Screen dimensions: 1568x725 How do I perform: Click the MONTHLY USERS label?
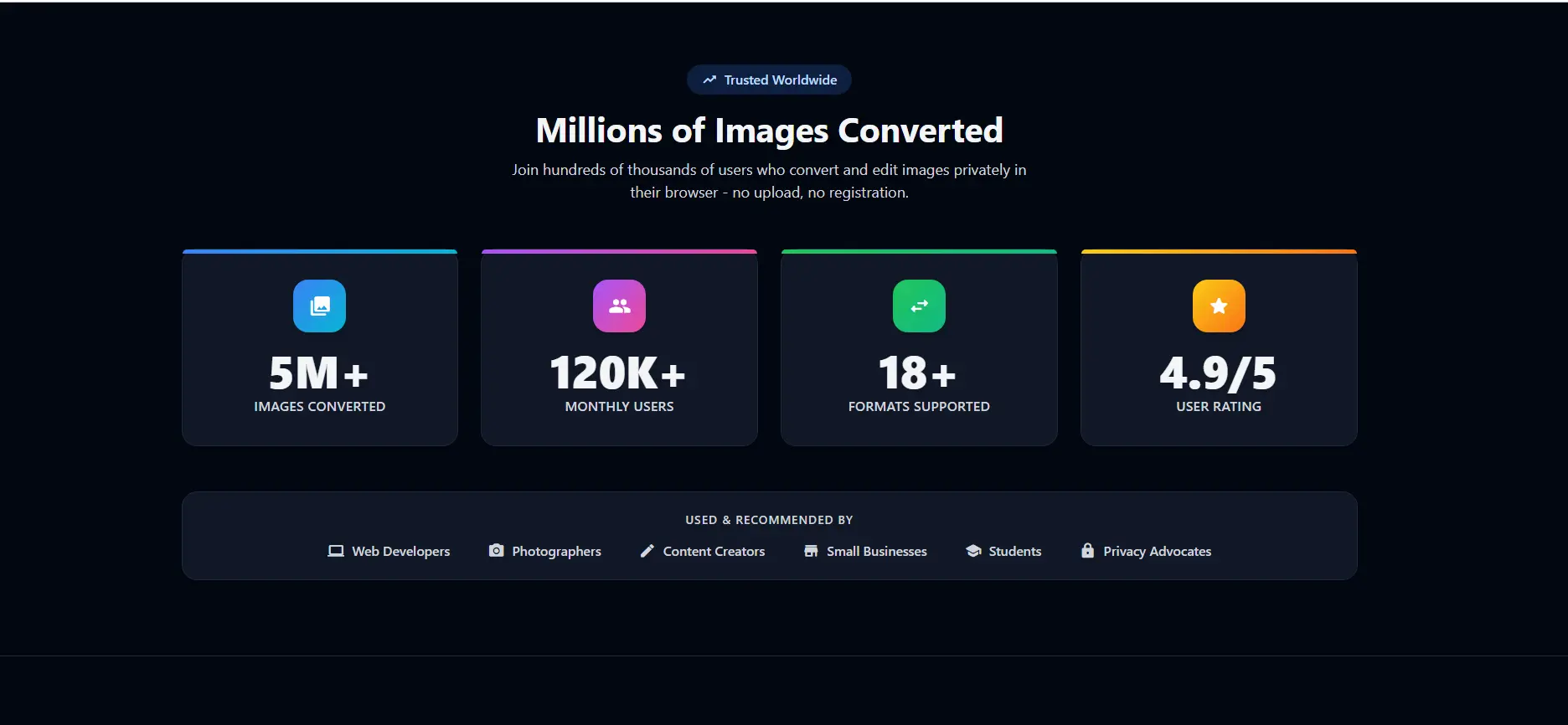[x=619, y=406]
